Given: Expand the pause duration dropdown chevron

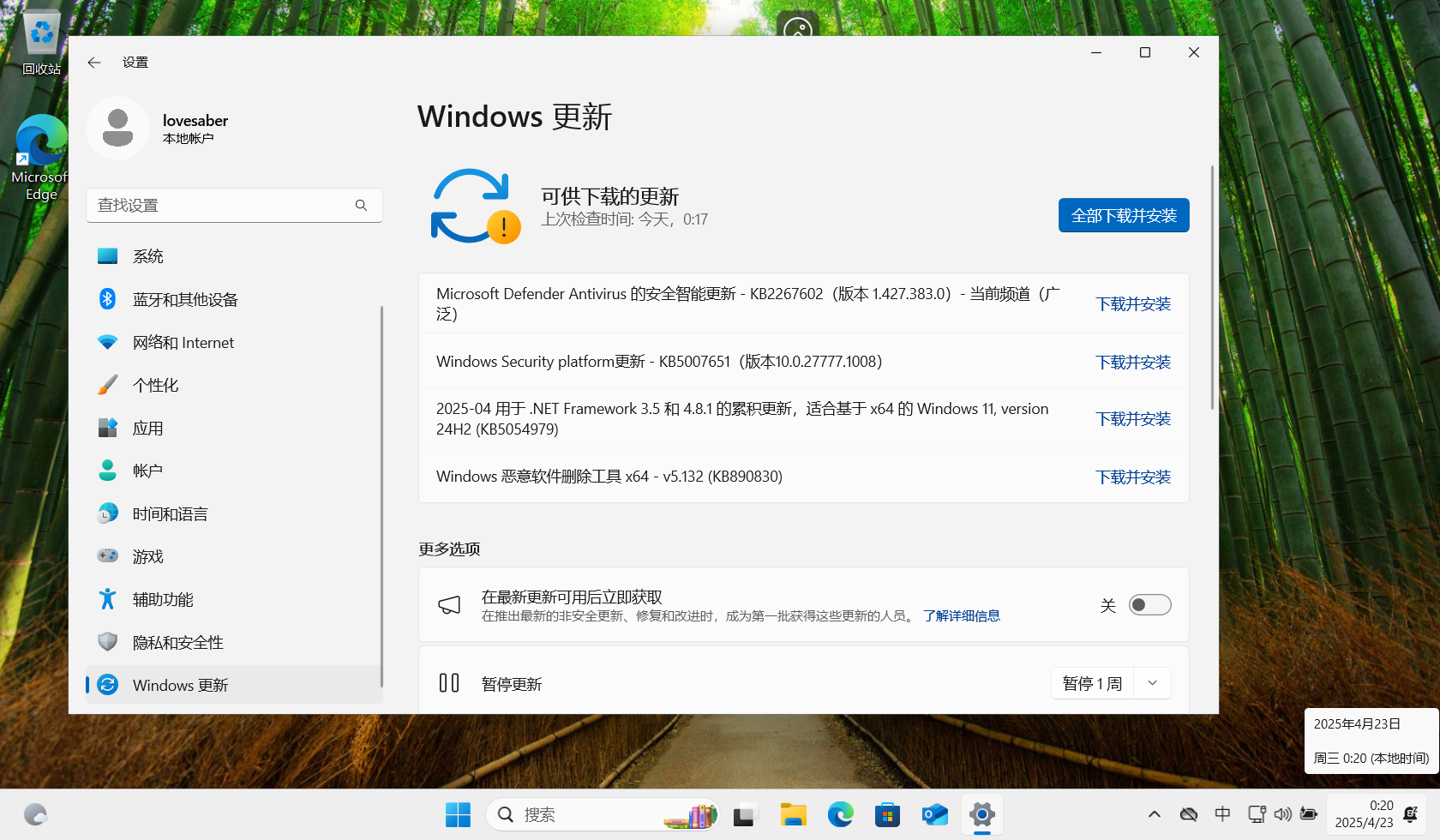Looking at the screenshot, I should click(1152, 683).
